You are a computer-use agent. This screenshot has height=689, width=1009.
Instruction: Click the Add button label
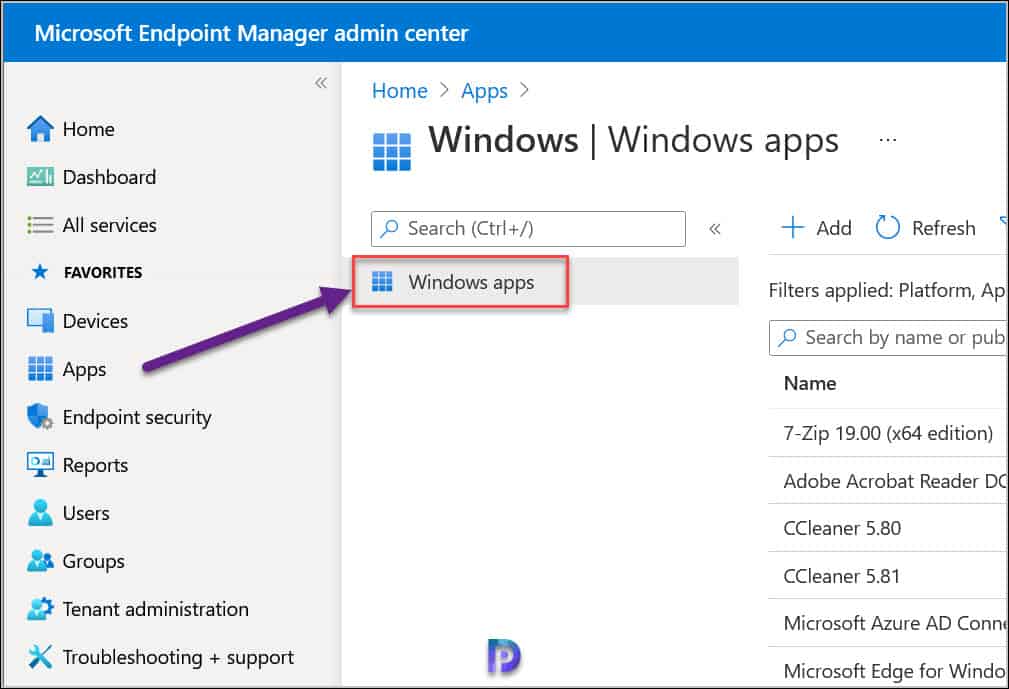834,228
